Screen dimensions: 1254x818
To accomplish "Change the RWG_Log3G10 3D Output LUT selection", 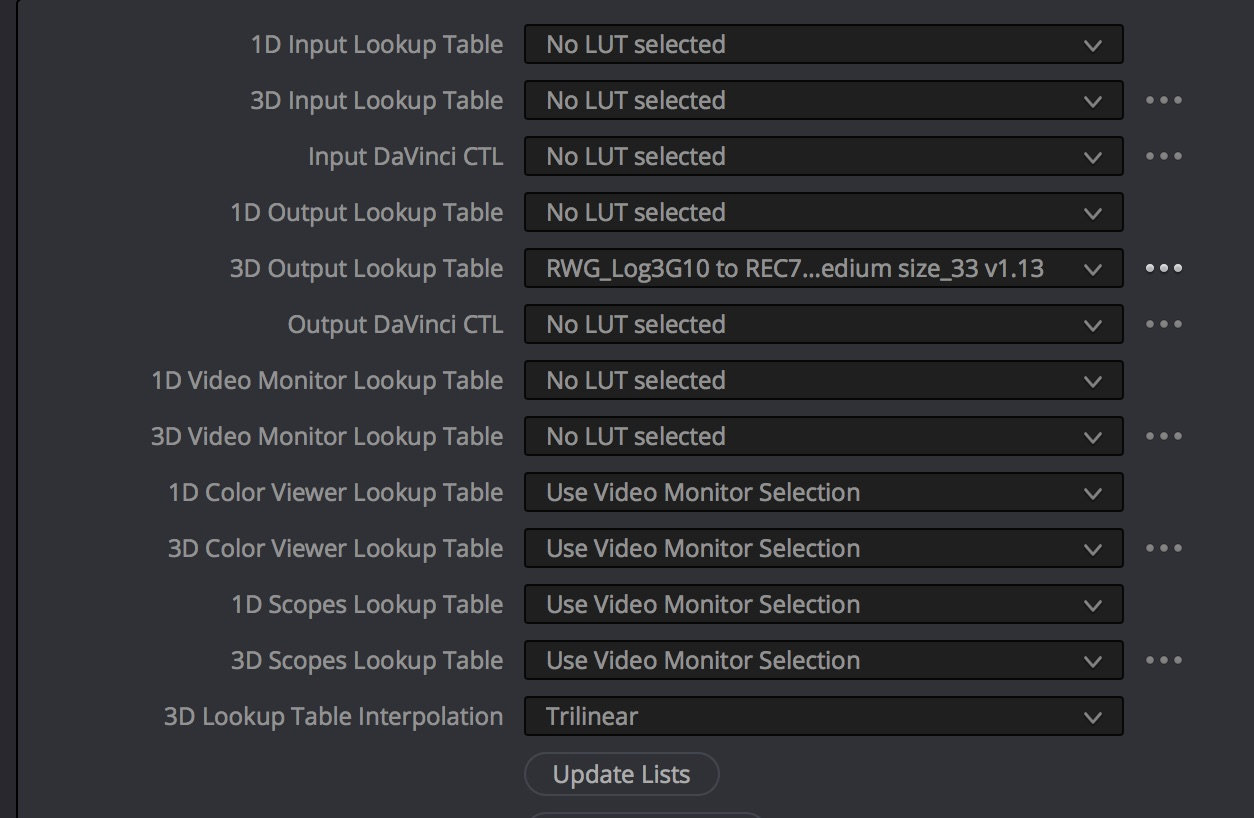I will pos(823,269).
